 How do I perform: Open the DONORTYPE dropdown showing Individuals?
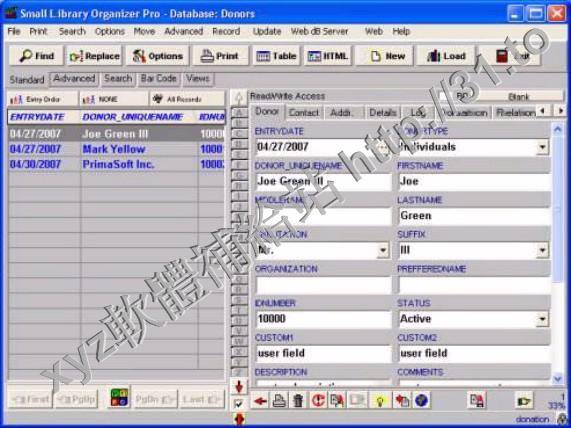(542, 147)
